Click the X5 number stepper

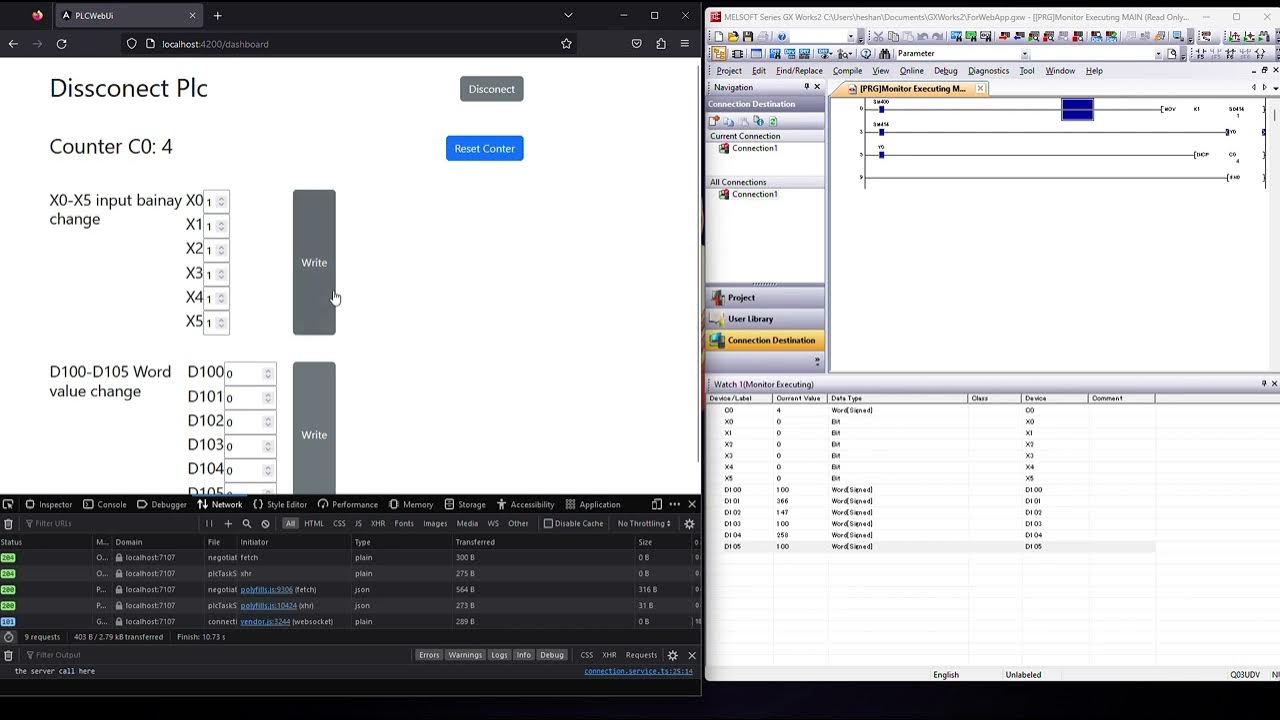[221, 322]
